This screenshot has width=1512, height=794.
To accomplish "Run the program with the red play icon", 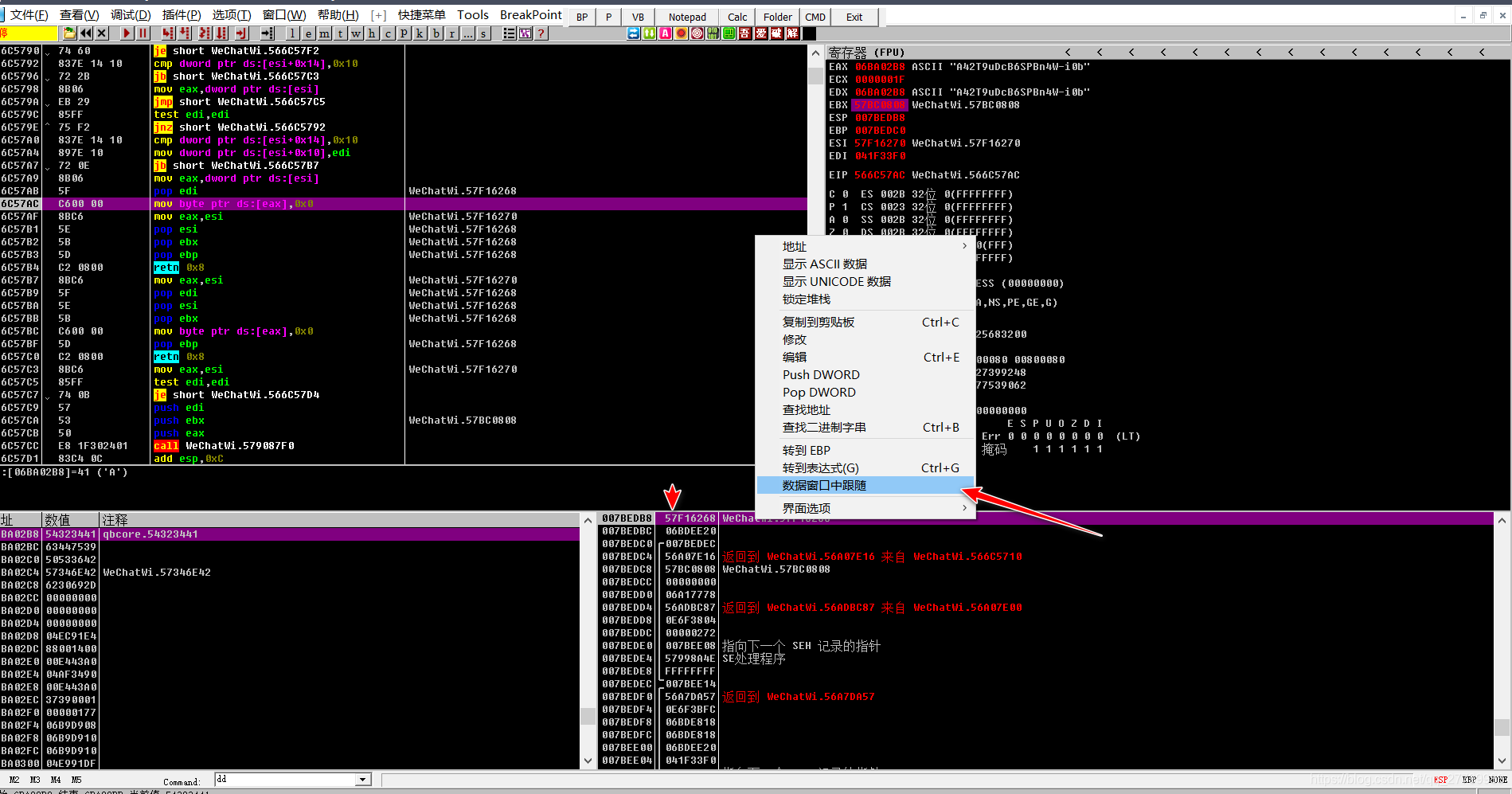I will (127, 33).
